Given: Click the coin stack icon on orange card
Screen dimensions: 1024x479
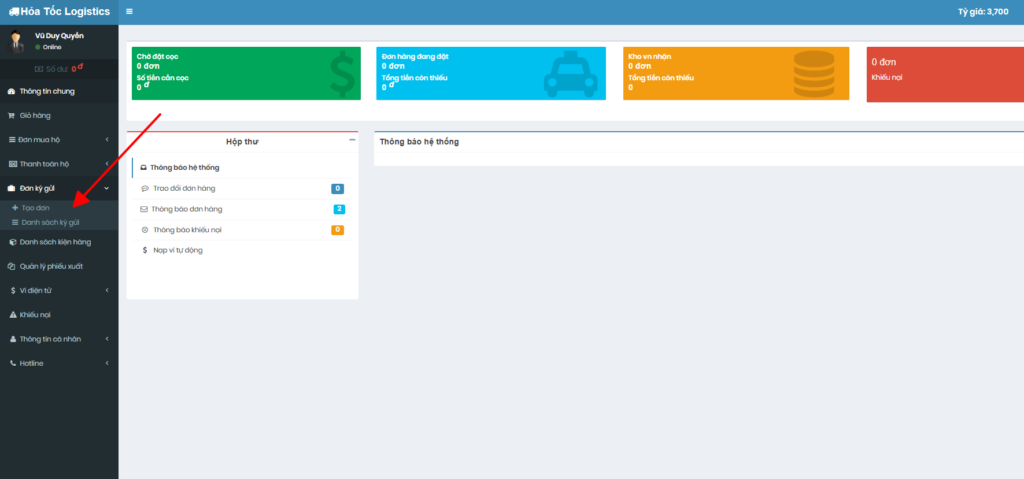Looking at the screenshot, I should 814,74.
